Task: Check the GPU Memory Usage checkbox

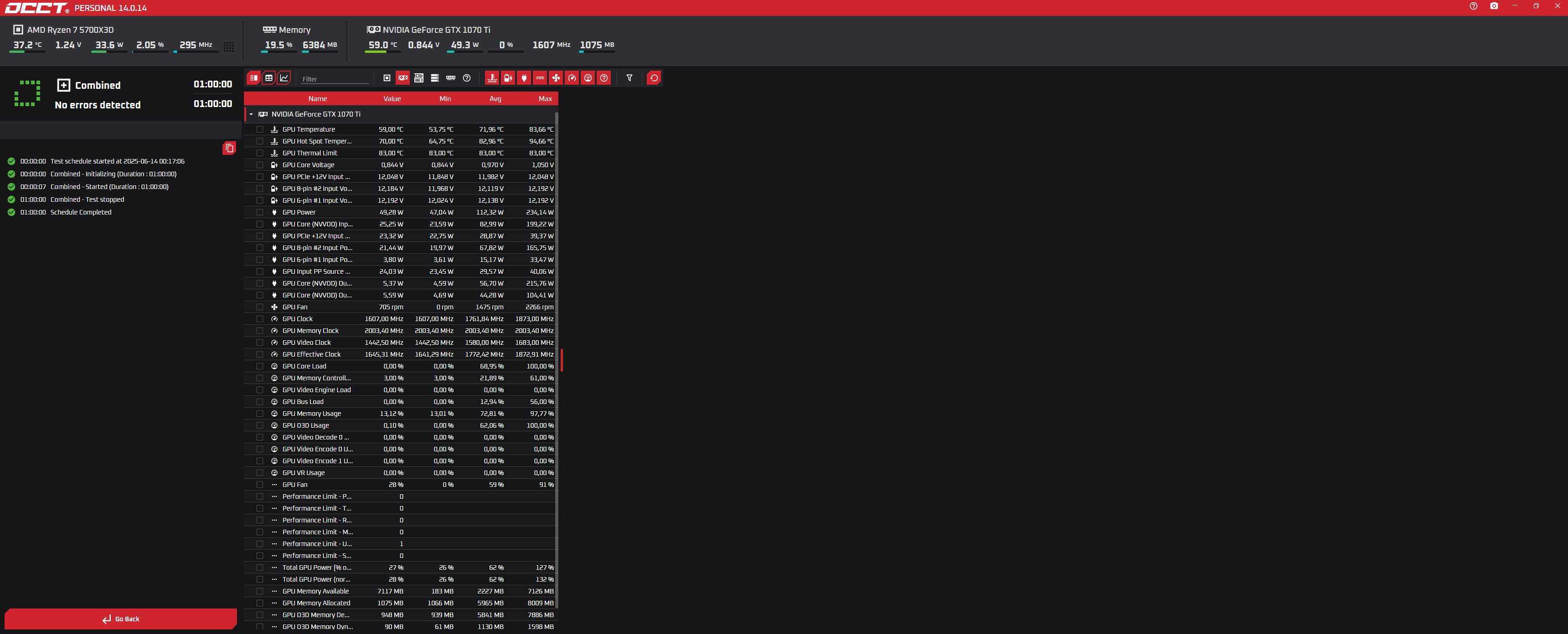Action: (260, 414)
